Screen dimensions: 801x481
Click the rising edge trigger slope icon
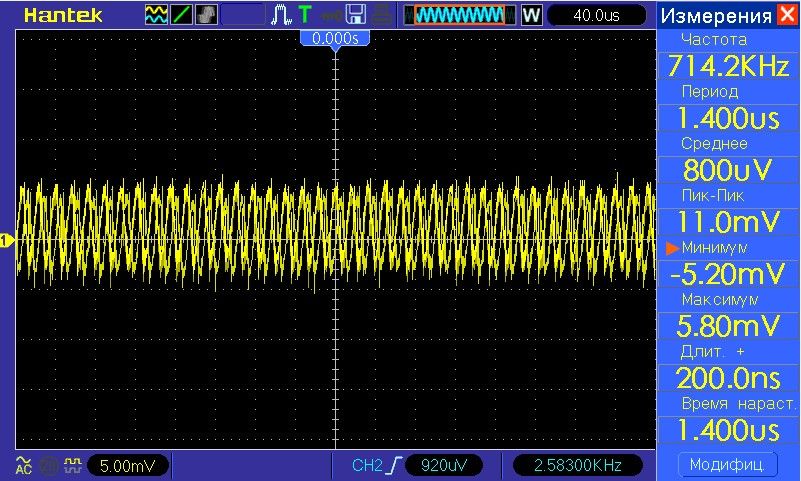(x=394, y=465)
